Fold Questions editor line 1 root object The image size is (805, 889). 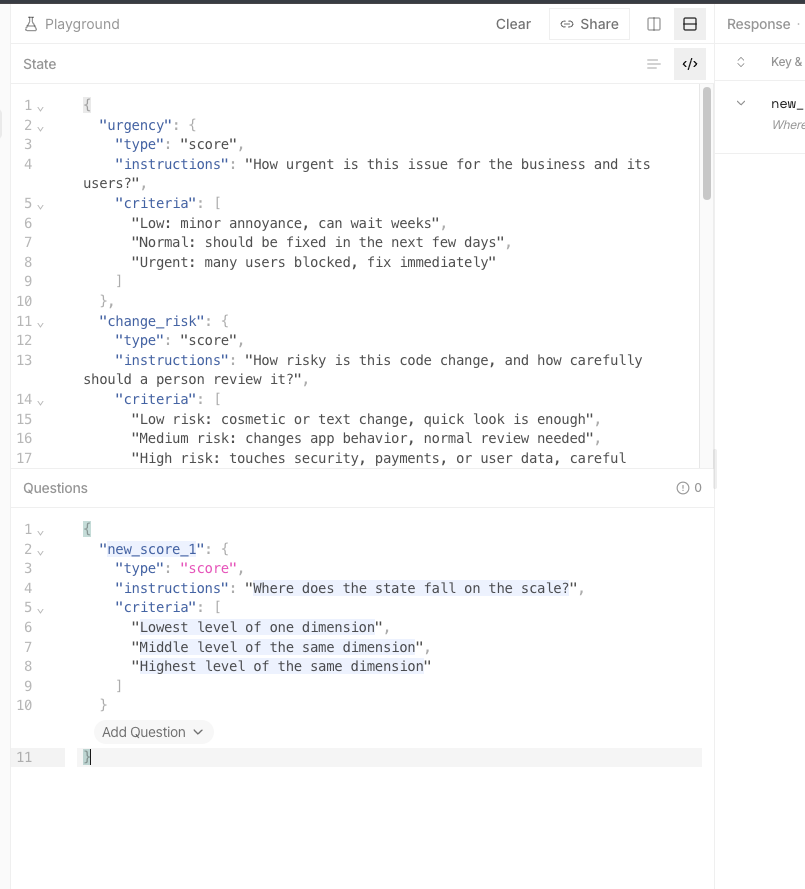click(40, 531)
